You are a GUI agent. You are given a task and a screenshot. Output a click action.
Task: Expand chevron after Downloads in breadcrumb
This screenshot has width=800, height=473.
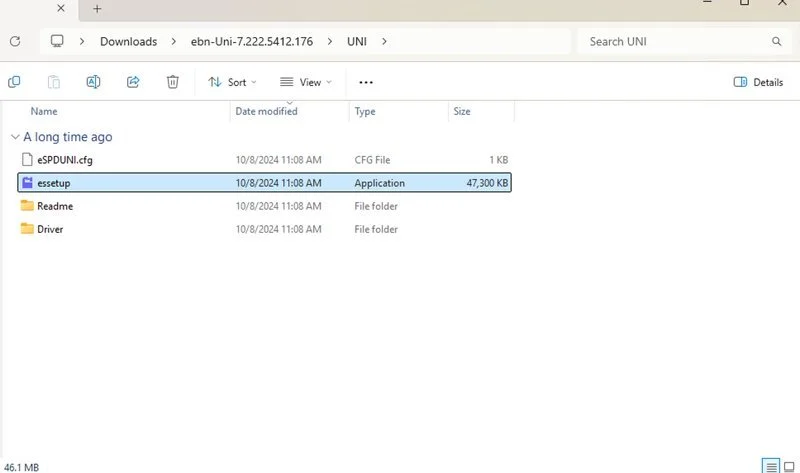coord(173,41)
